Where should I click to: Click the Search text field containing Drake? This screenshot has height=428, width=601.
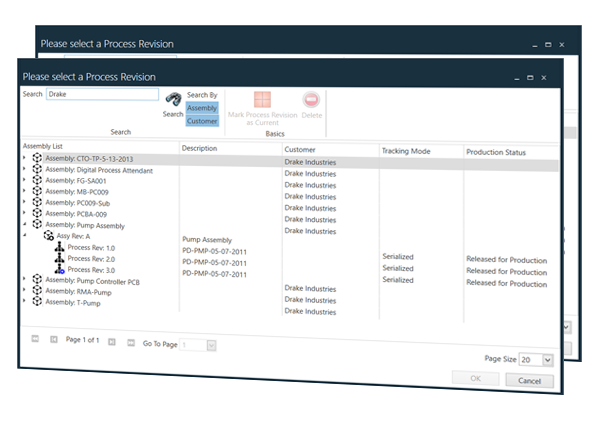pyautogui.click(x=102, y=94)
